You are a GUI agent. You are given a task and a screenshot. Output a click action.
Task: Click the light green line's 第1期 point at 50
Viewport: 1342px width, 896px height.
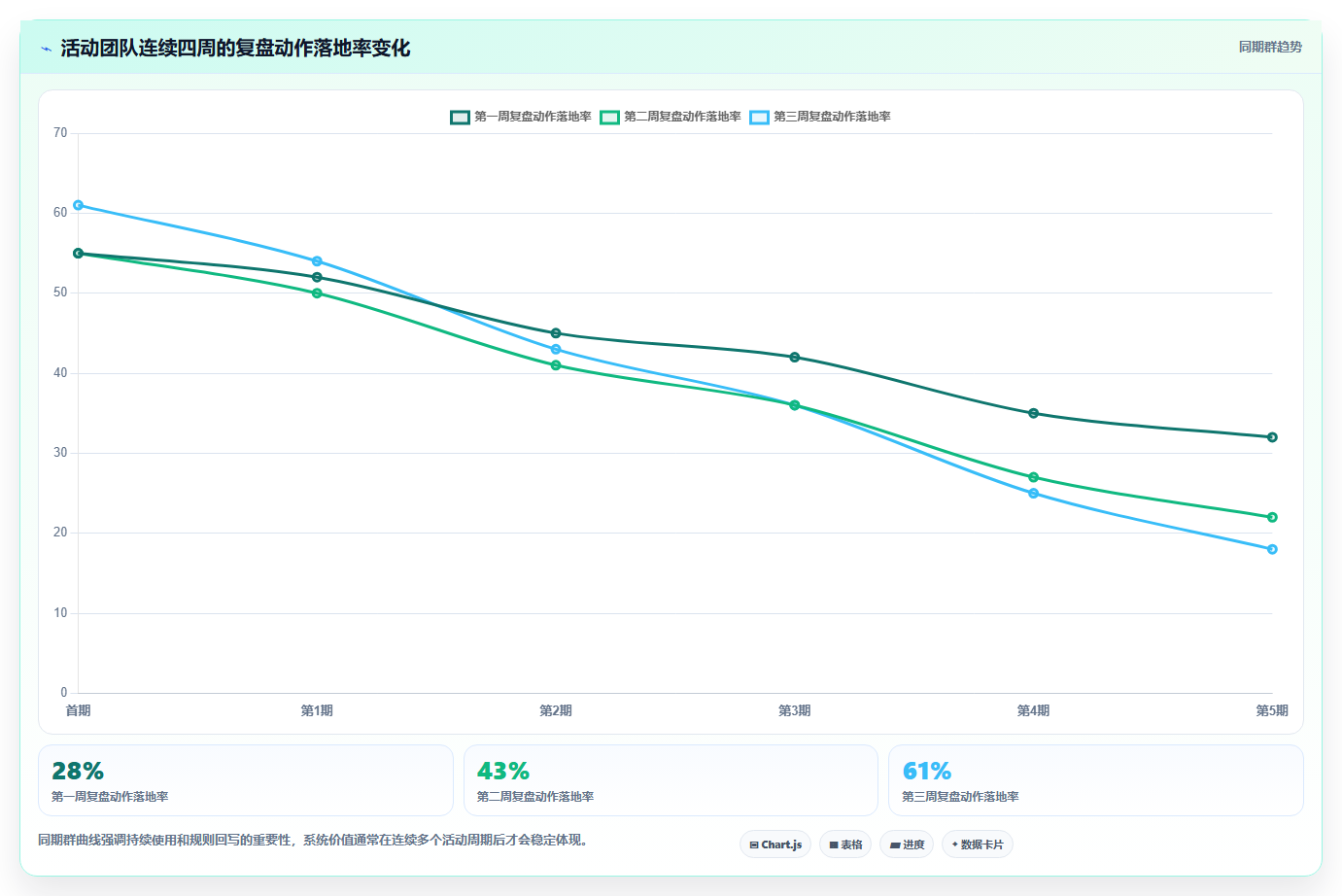click(x=317, y=293)
